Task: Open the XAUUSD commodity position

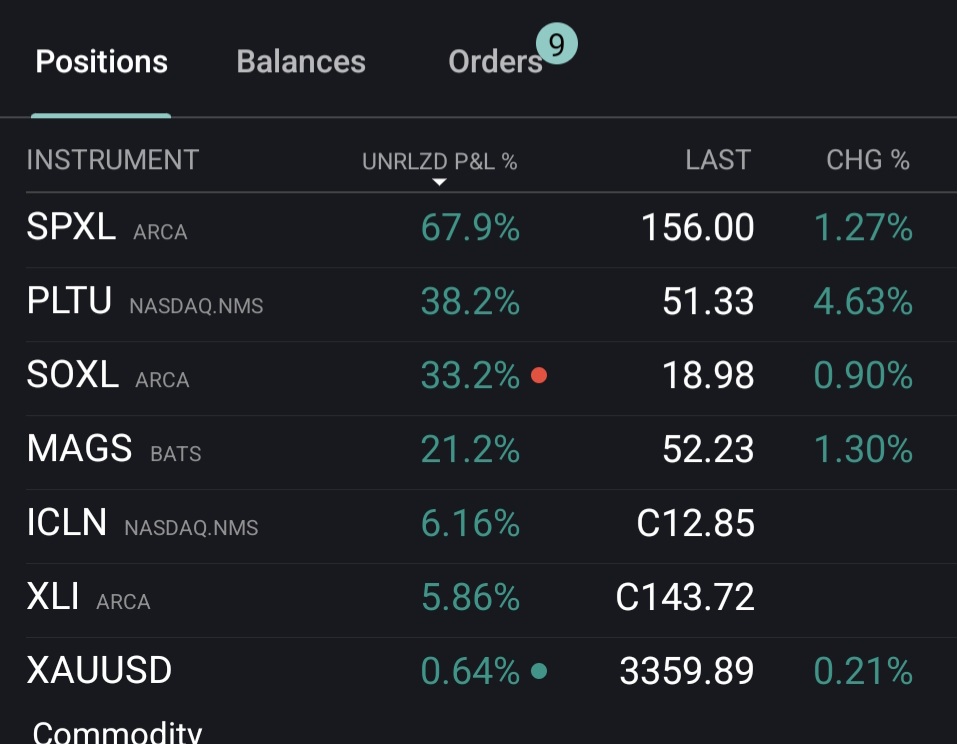Action: click(100, 671)
